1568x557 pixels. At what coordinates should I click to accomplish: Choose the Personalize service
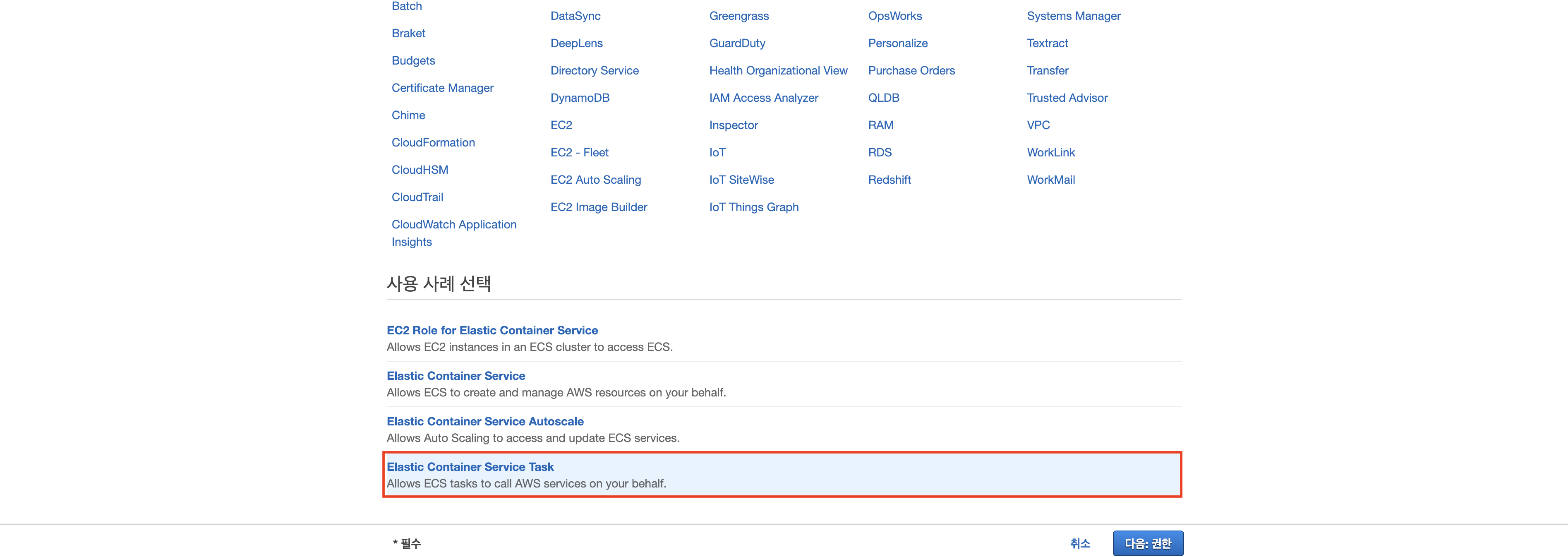point(898,44)
